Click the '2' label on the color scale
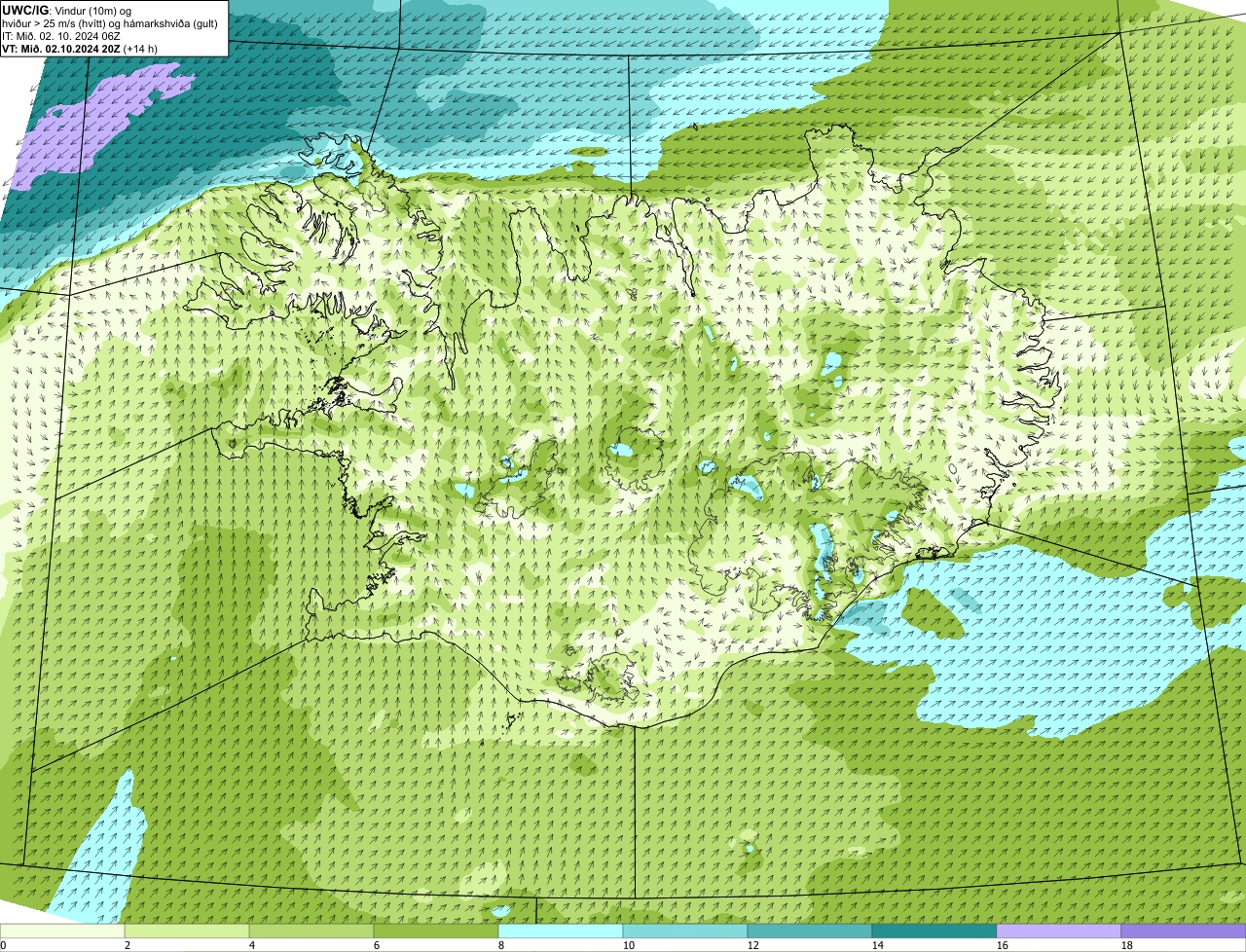Screen dimensions: 1246x952 [128, 945]
